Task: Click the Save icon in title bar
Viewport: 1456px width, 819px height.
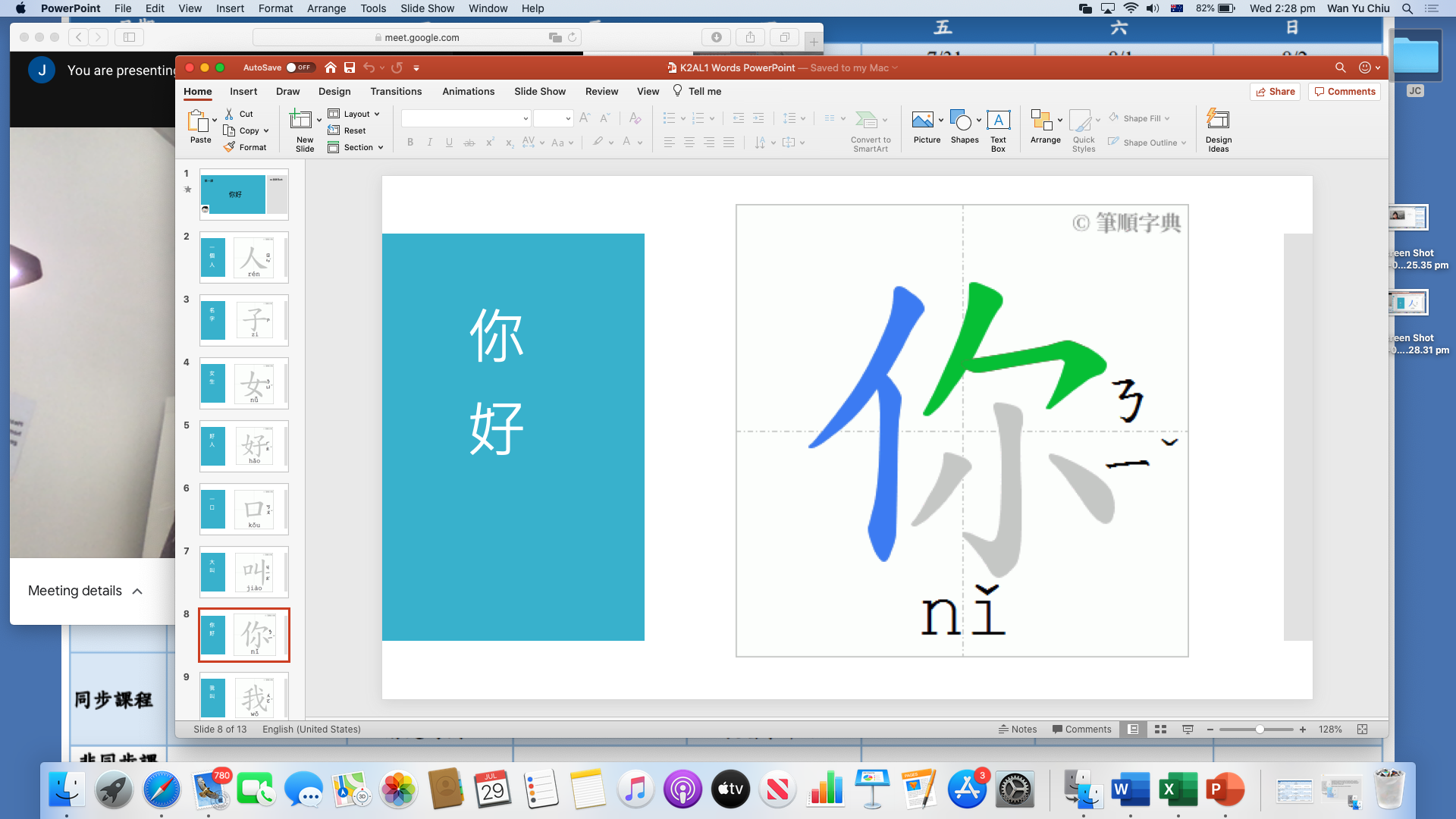Action: click(x=350, y=67)
